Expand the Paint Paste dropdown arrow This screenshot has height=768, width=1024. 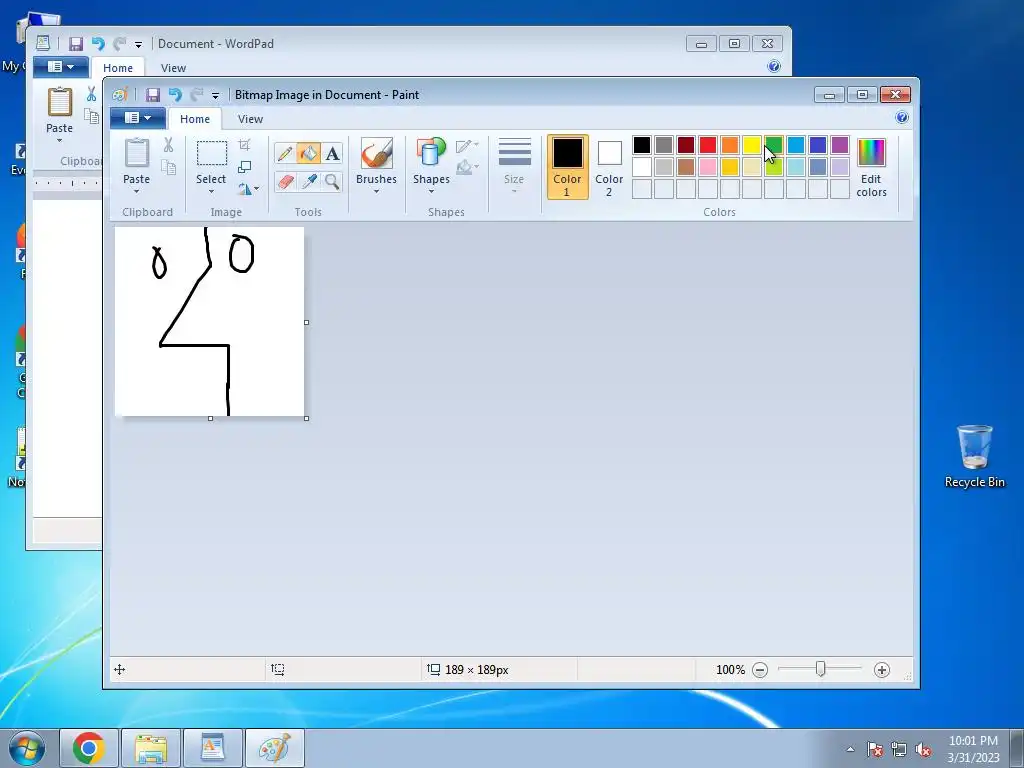coord(136,191)
